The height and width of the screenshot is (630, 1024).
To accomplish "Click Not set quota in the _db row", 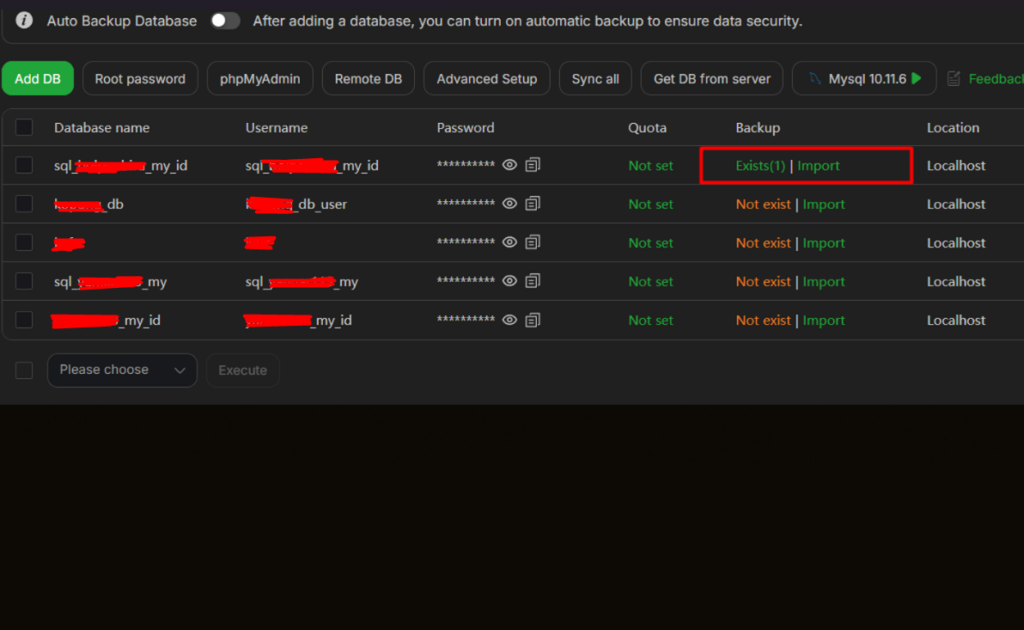I will pos(650,204).
